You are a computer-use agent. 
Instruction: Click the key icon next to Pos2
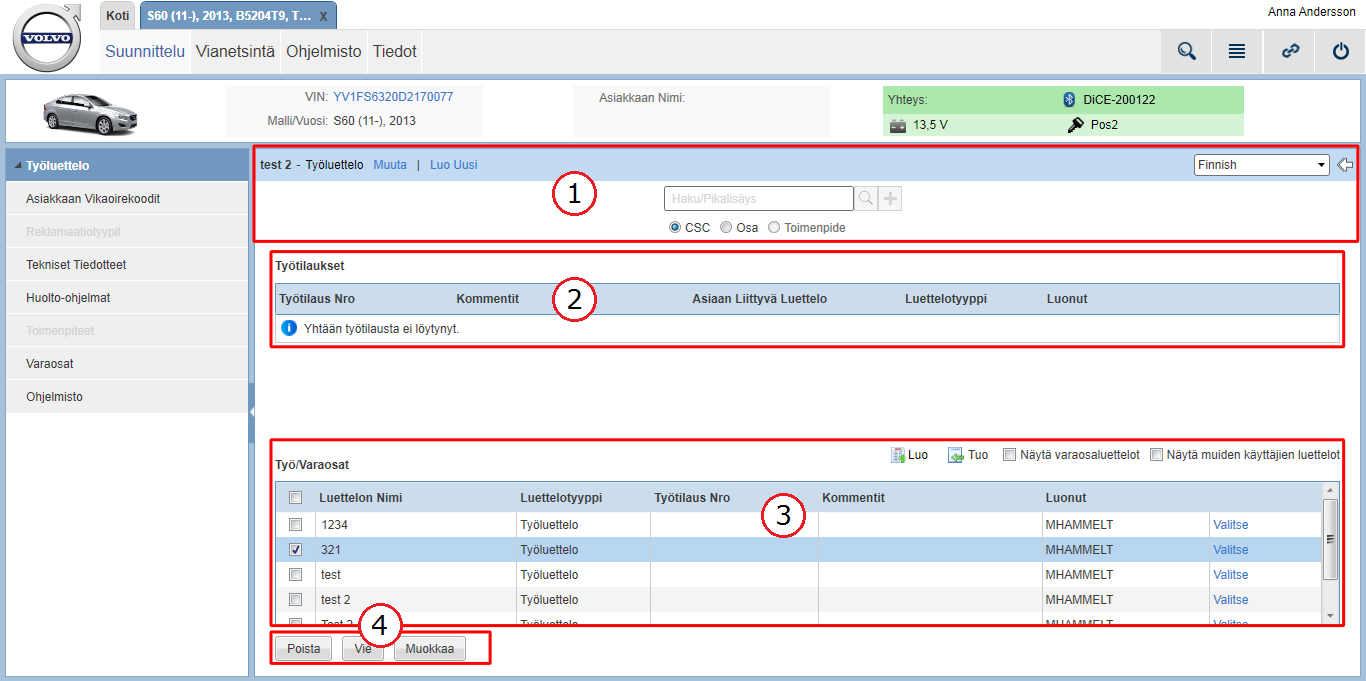[x=1076, y=126]
